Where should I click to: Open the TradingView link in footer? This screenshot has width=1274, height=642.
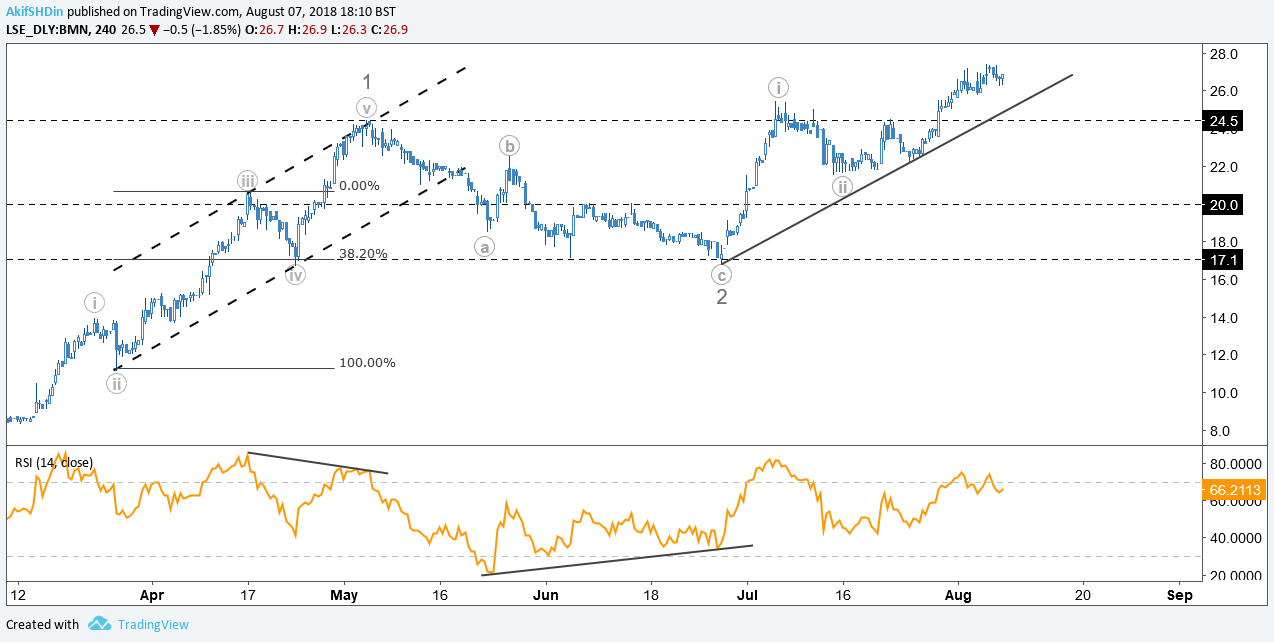pos(153,624)
